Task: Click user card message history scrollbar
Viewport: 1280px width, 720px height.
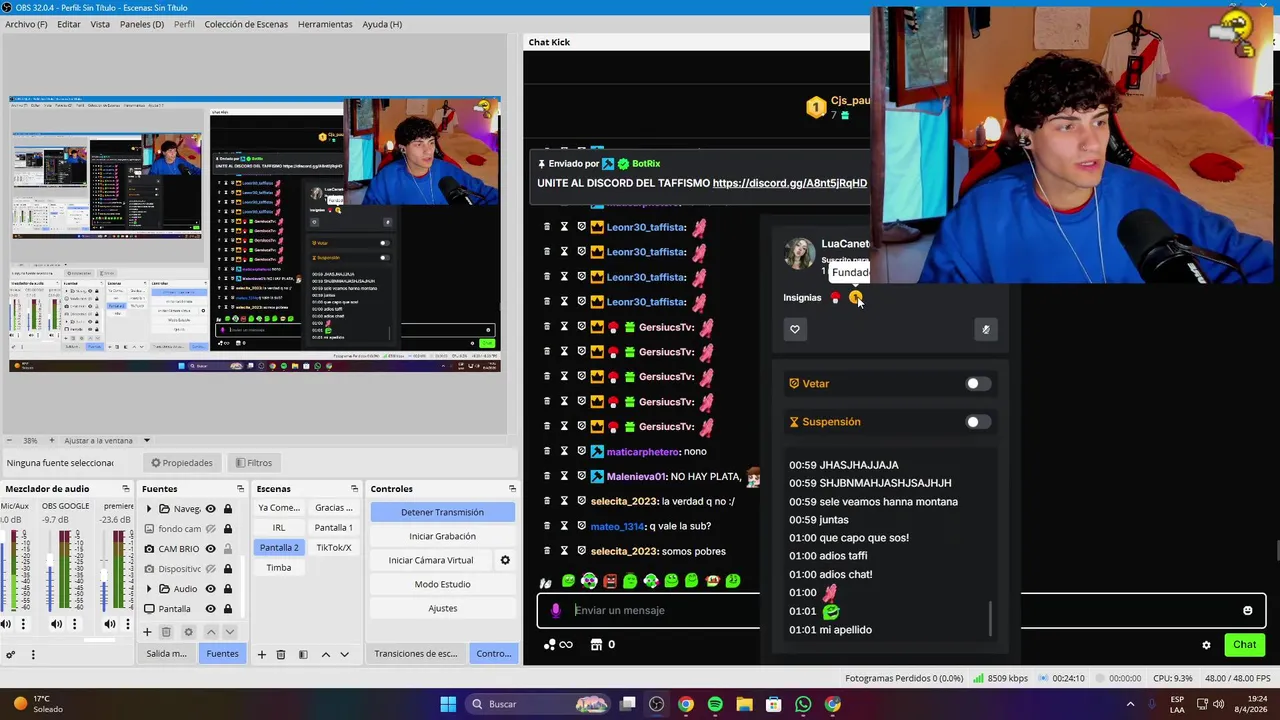Action: [991, 618]
